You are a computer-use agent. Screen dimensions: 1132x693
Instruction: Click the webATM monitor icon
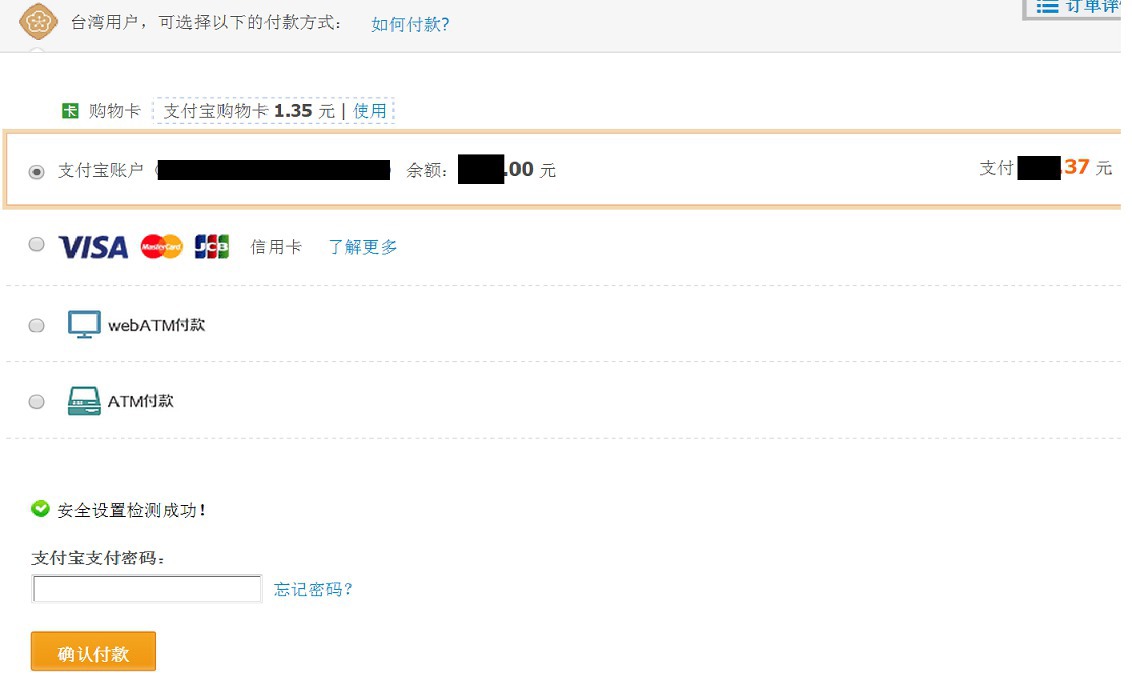[x=84, y=325]
